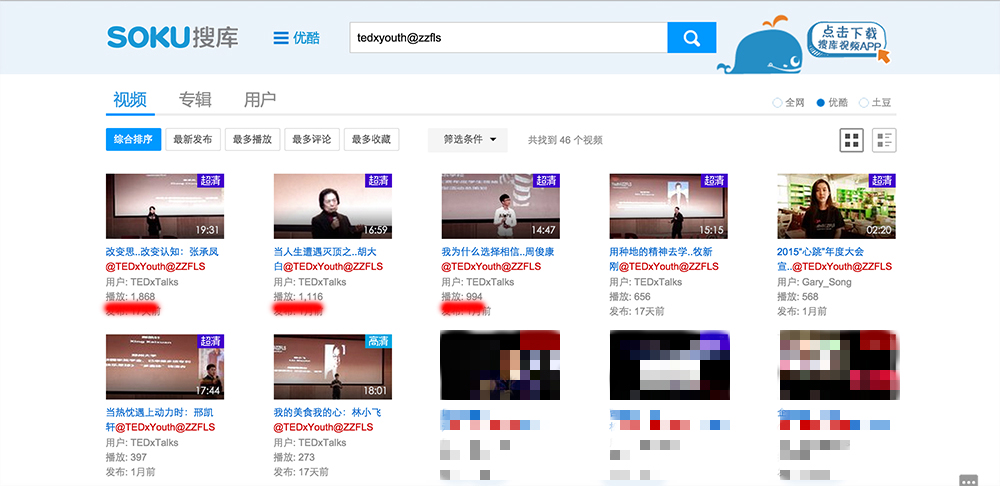1000x486 pixels.
Task: Click 高清 badge on 18:01 video
Action: pos(378,341)
